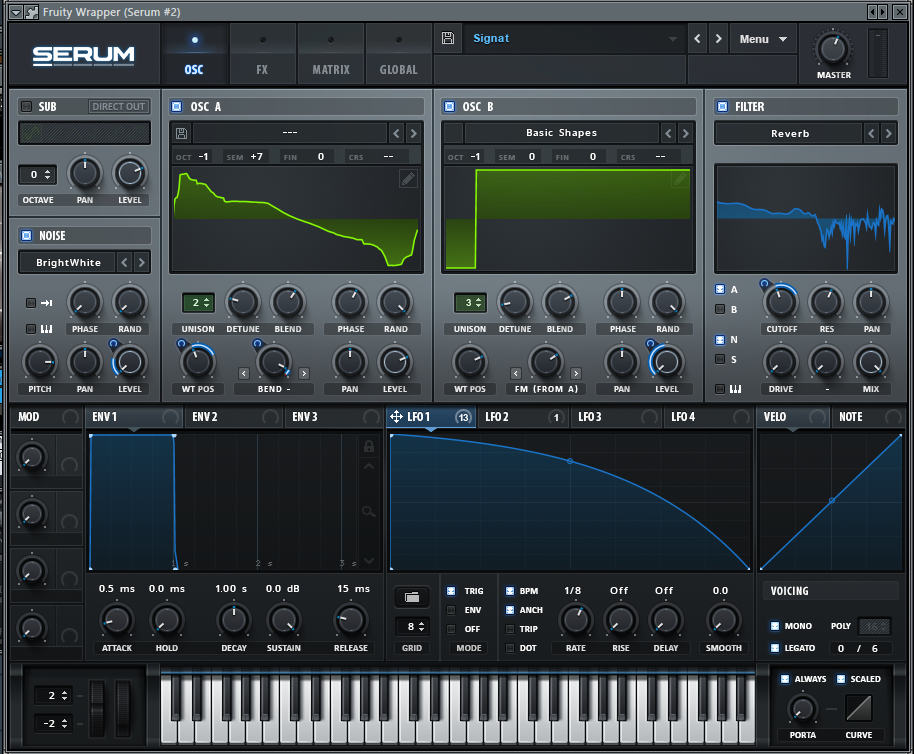Toggle LFO TRIG mode checkbox
Screen dimensions: 914x754
[451, 591]
